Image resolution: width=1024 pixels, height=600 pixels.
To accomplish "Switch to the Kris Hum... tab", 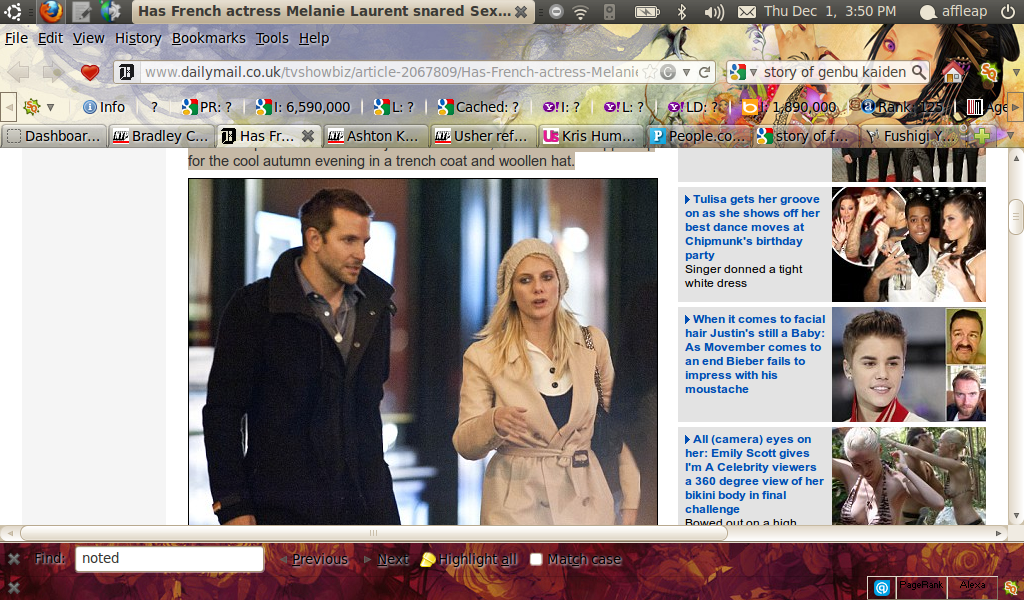I will [x=591, y=136].
